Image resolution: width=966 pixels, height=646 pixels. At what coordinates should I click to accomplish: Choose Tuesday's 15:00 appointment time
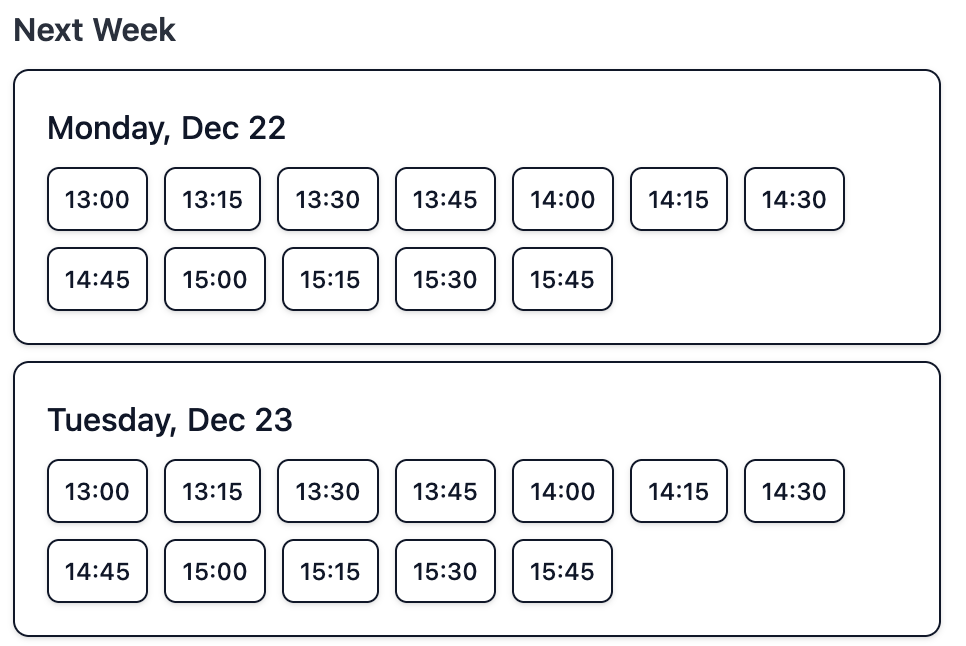coord(214,571)
